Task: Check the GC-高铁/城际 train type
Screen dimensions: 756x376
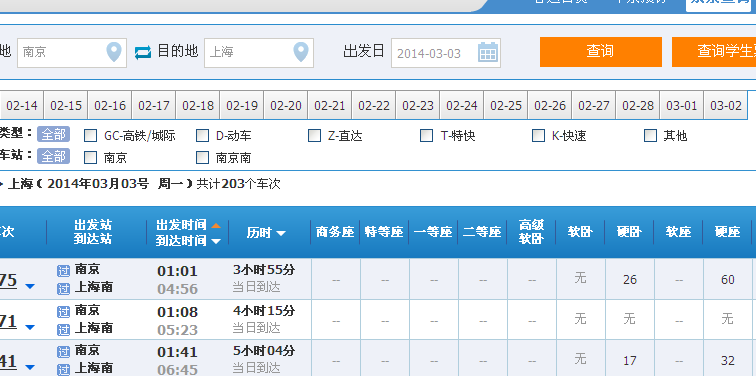Action: (x=90, y=136)
